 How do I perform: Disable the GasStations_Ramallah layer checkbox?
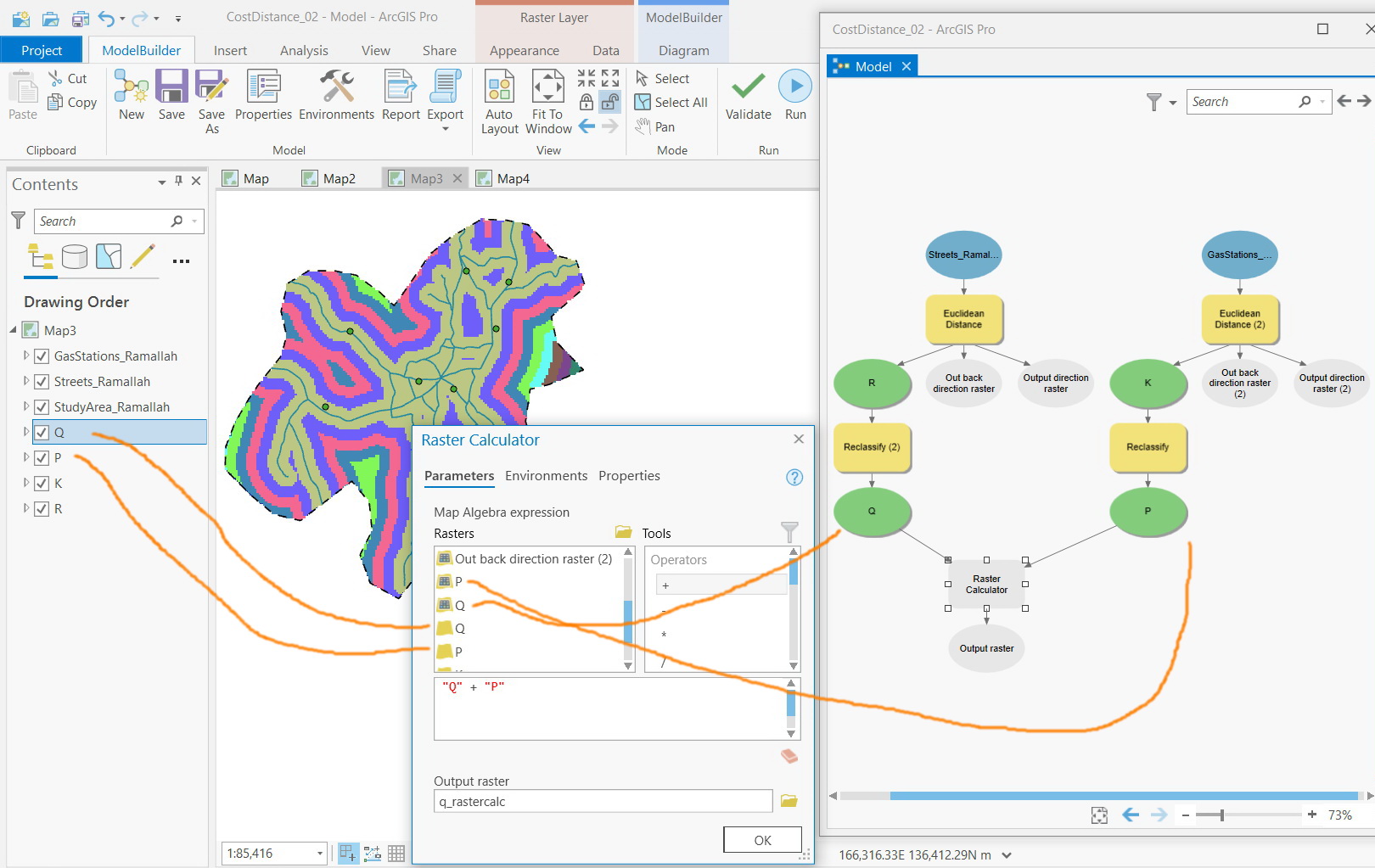point(41,356)
